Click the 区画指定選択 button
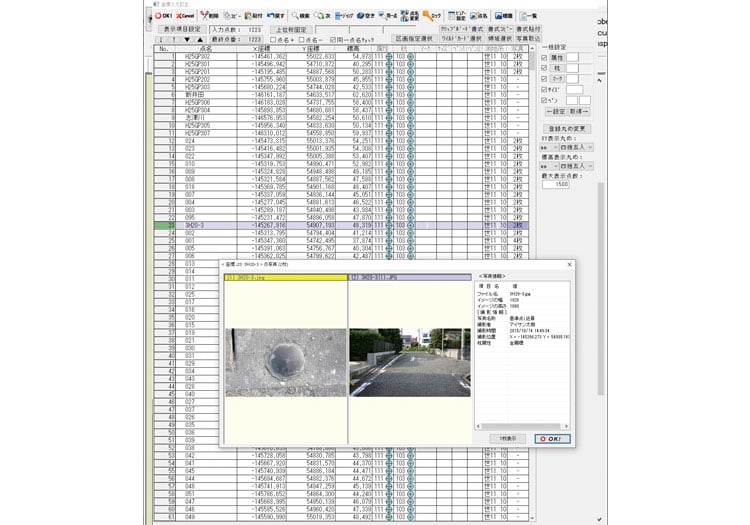The image size is (750, 525). pos(414,39)
